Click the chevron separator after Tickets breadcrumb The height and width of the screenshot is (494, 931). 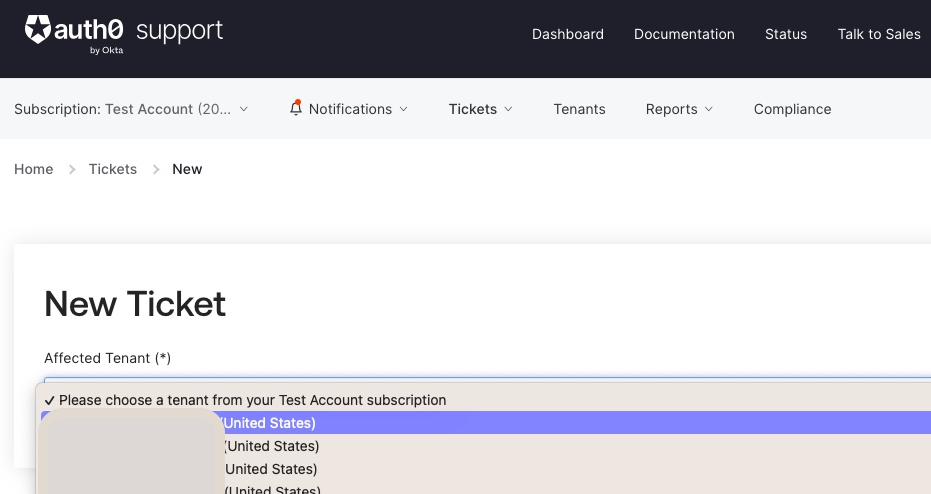click(x=156, y=170)
